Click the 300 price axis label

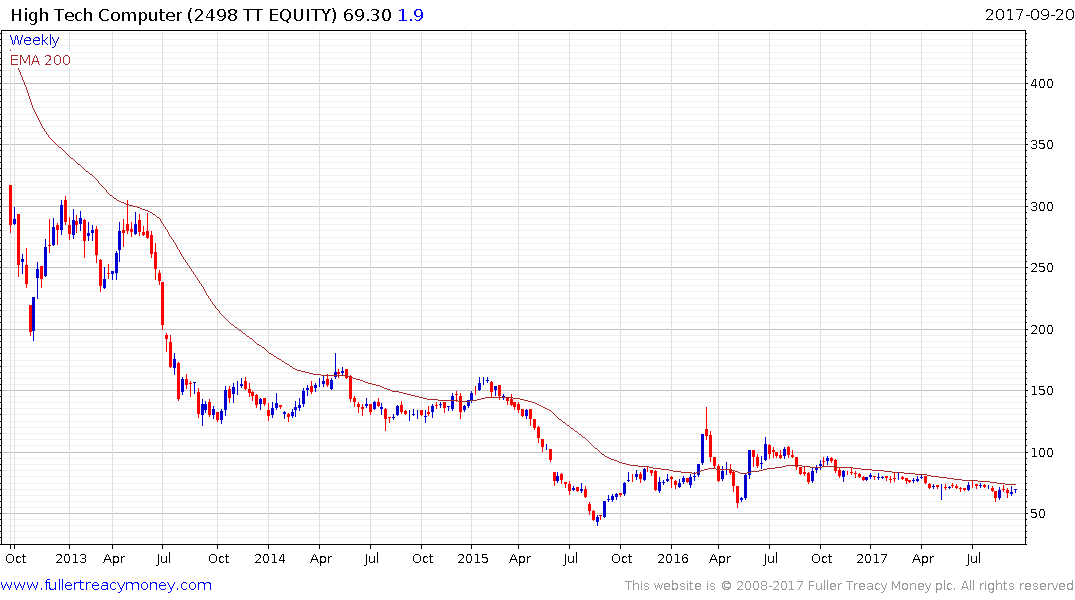click(x=1042, y=206)
